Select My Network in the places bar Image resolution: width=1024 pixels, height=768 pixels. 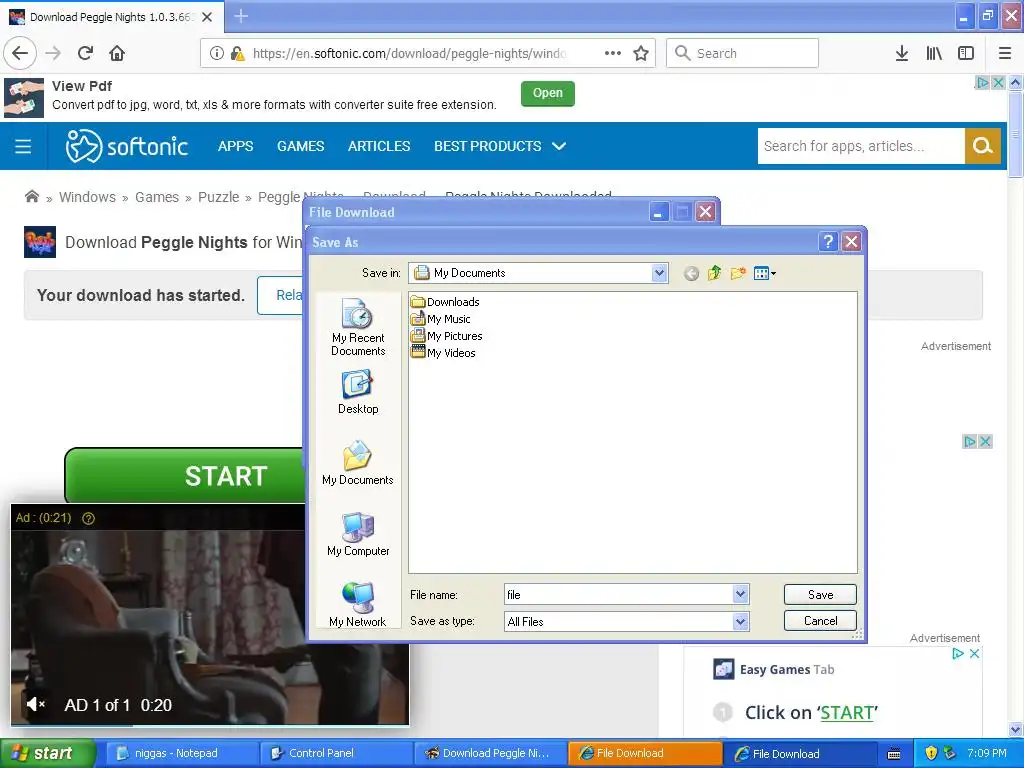[358, 605]
